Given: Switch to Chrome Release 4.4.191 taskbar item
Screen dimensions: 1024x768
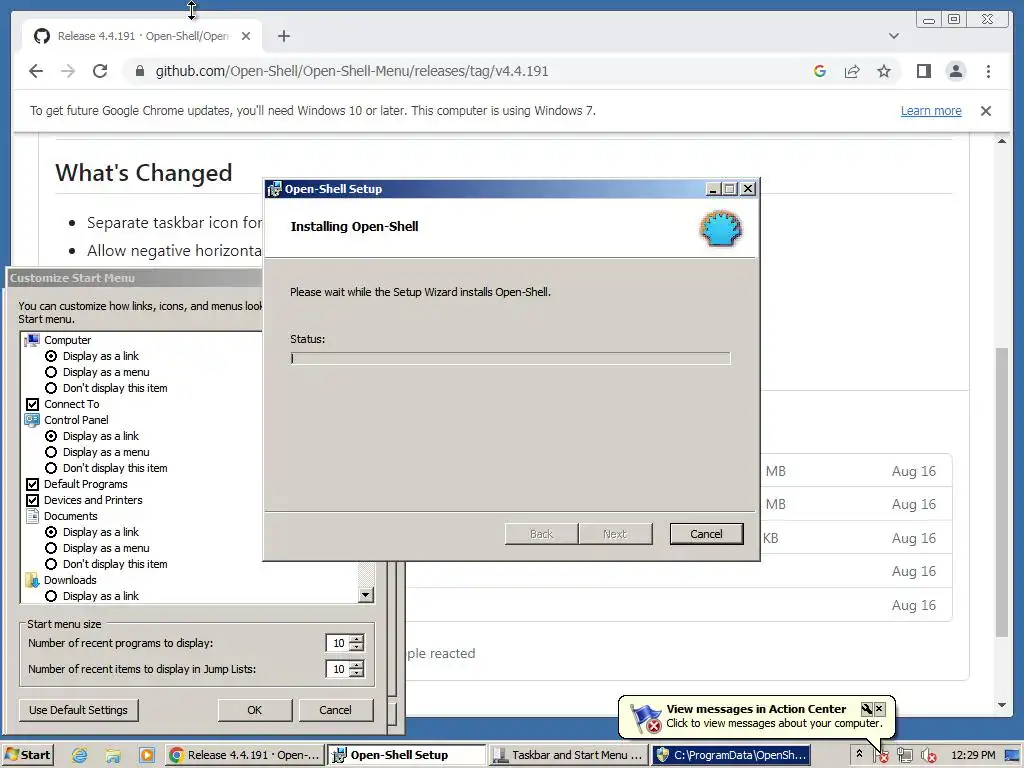Looking at the screenshot, I should 244,755.
